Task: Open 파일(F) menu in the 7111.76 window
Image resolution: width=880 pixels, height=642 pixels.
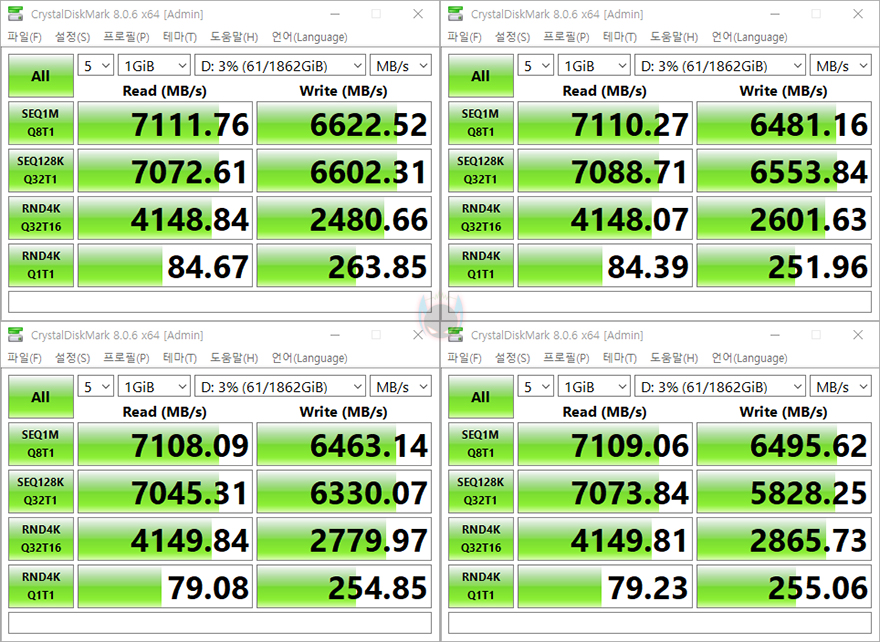Action: (24, 37)
